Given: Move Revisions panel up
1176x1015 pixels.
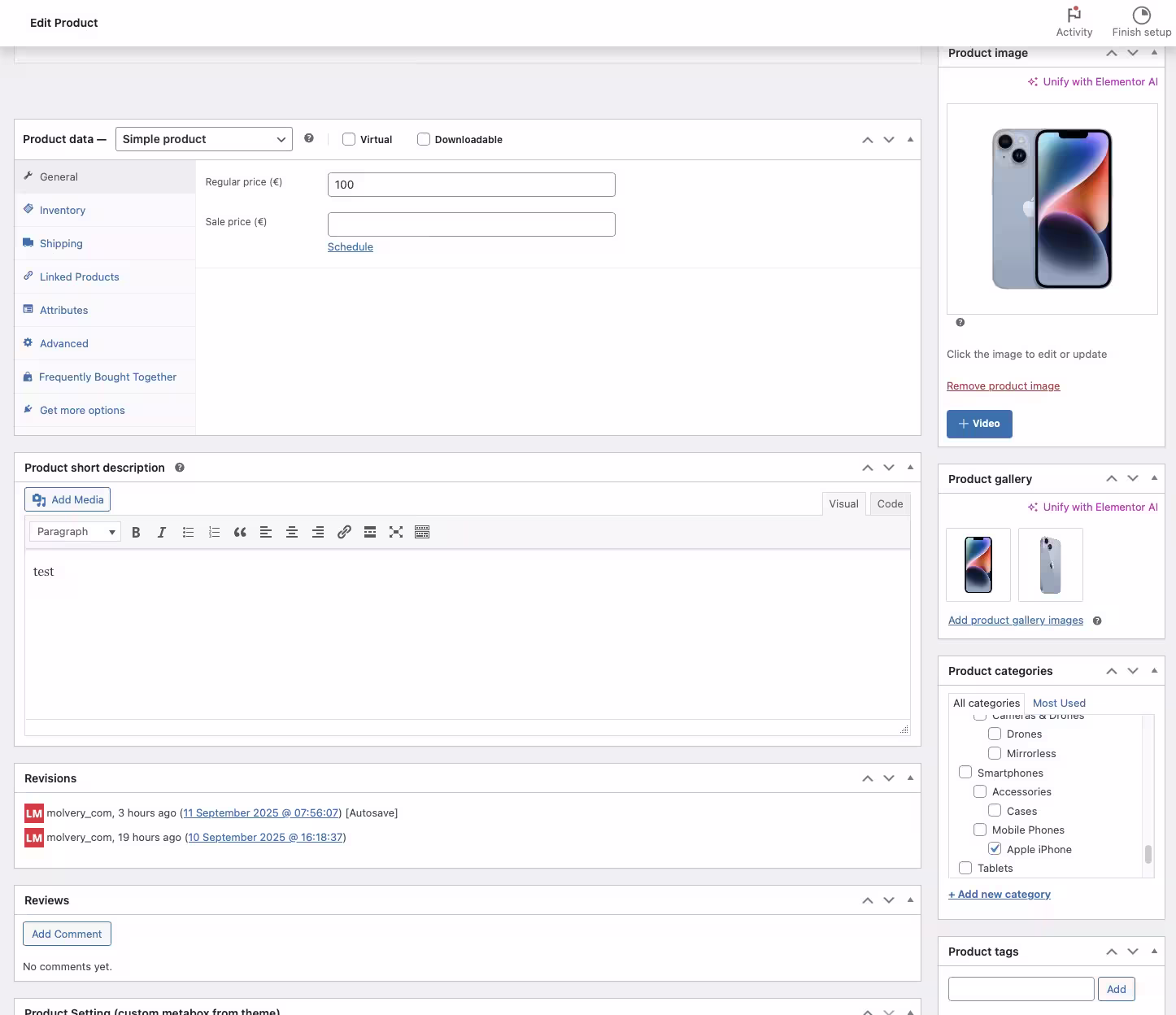Looking at the screenshot, I should tap(868, 778).
